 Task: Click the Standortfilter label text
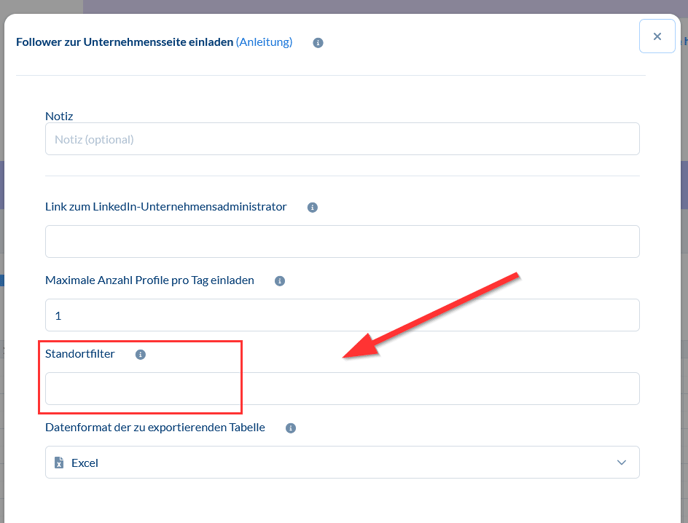[x=80, y=354]
